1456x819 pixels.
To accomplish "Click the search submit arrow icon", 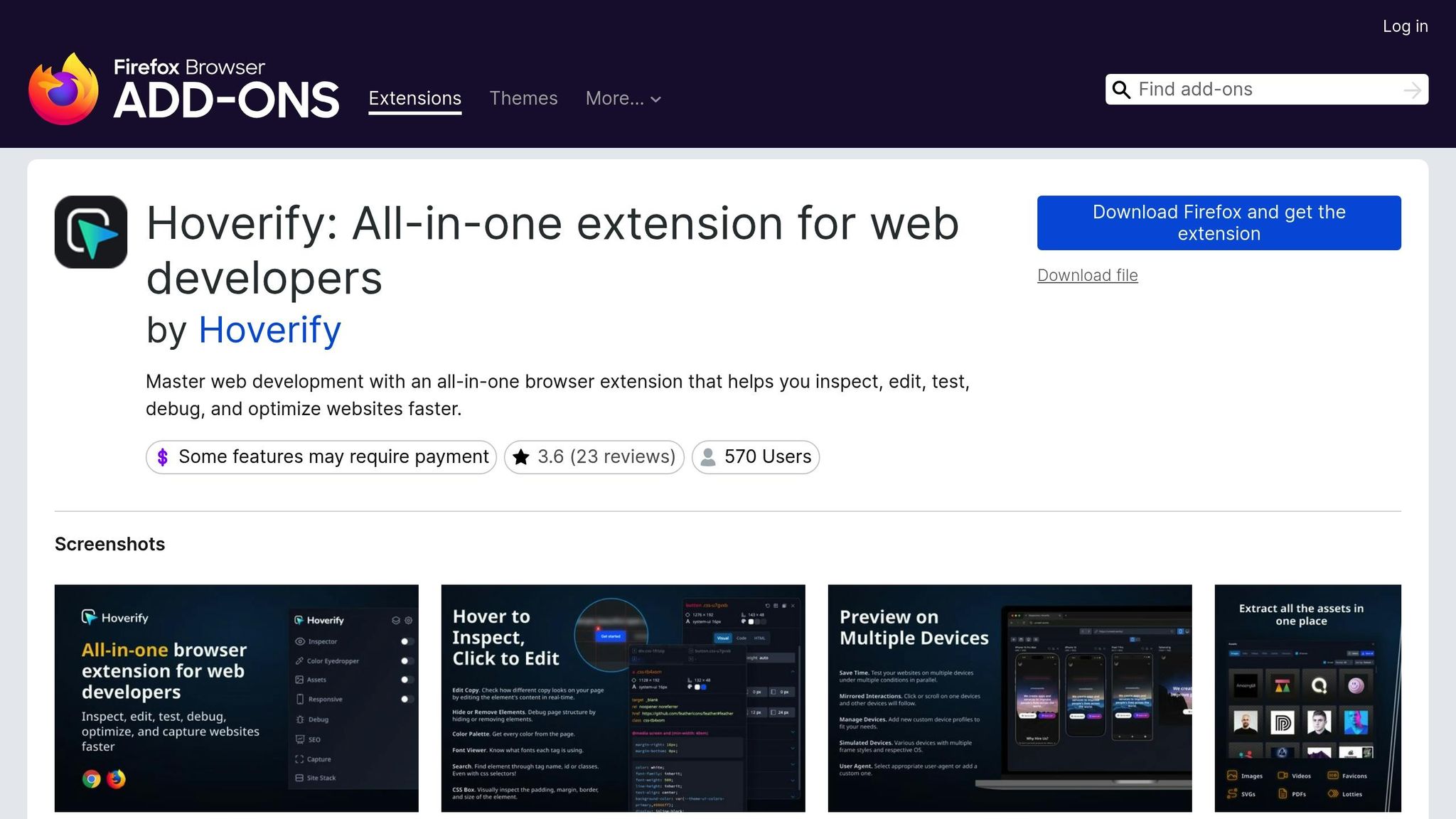I will [1412, 90].
